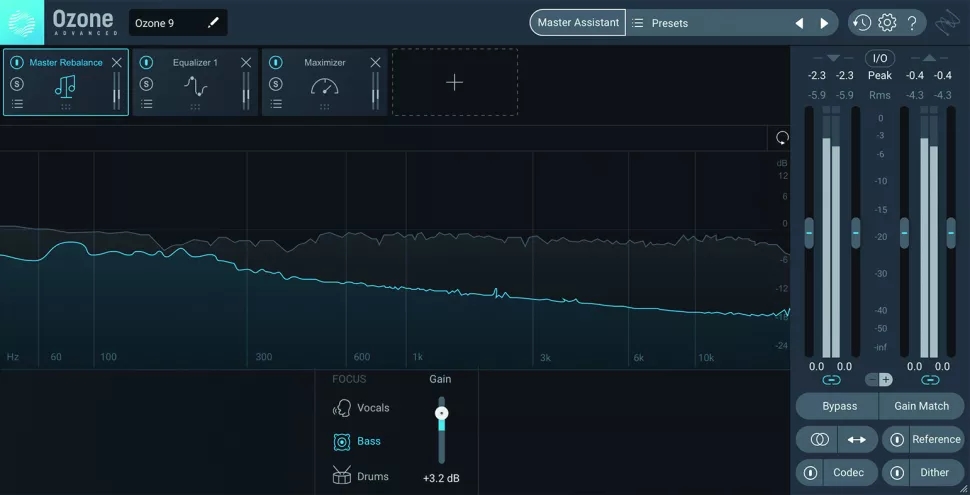Screen dimensions: 970x495
Task: Click the Bass Gain slider handle
Action: (441, 413)
